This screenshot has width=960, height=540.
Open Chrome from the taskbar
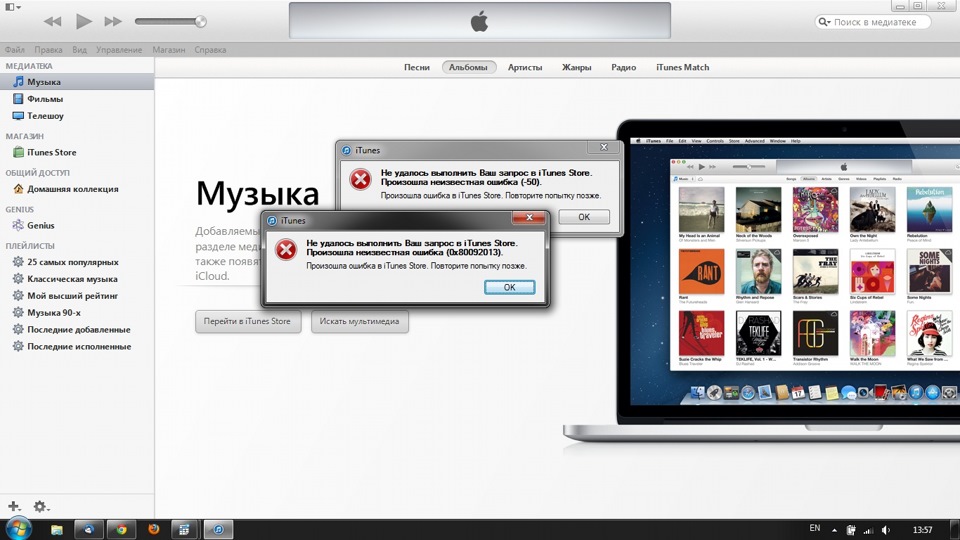click(x=121, y=530)
